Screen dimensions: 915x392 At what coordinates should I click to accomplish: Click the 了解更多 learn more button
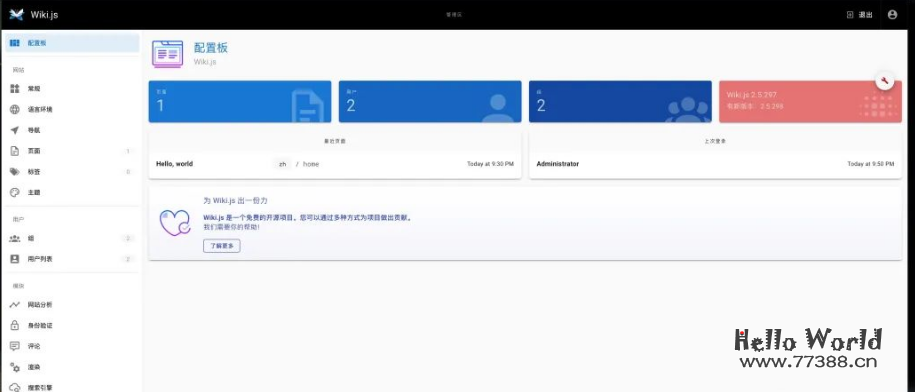coord(222,246)
